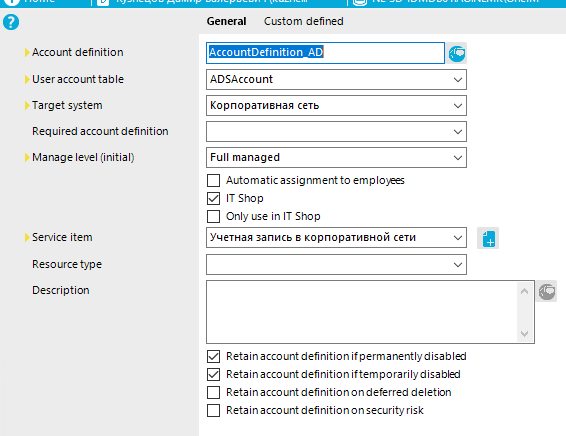566x436 pixels.
Task: Click the Account definition label
Action: (x=78, y=52)
